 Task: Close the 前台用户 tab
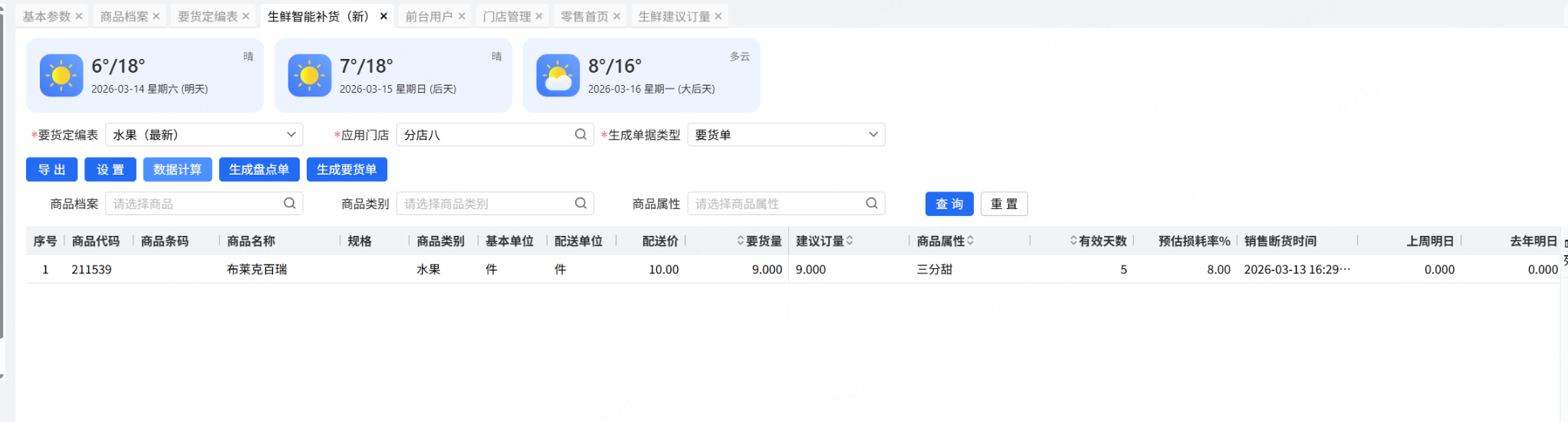(x=462, y=16)
